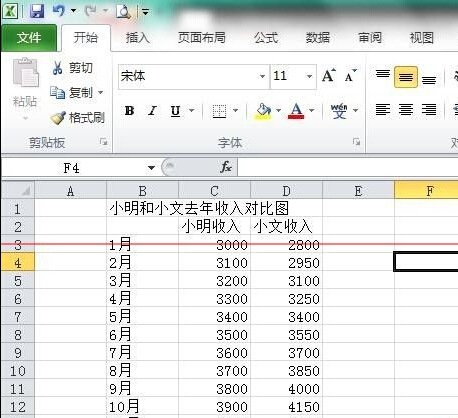This screenshot has width=458, height=418.
Task: Click 格式刷 (Format Painter)
Action: (x=77, y=117)
